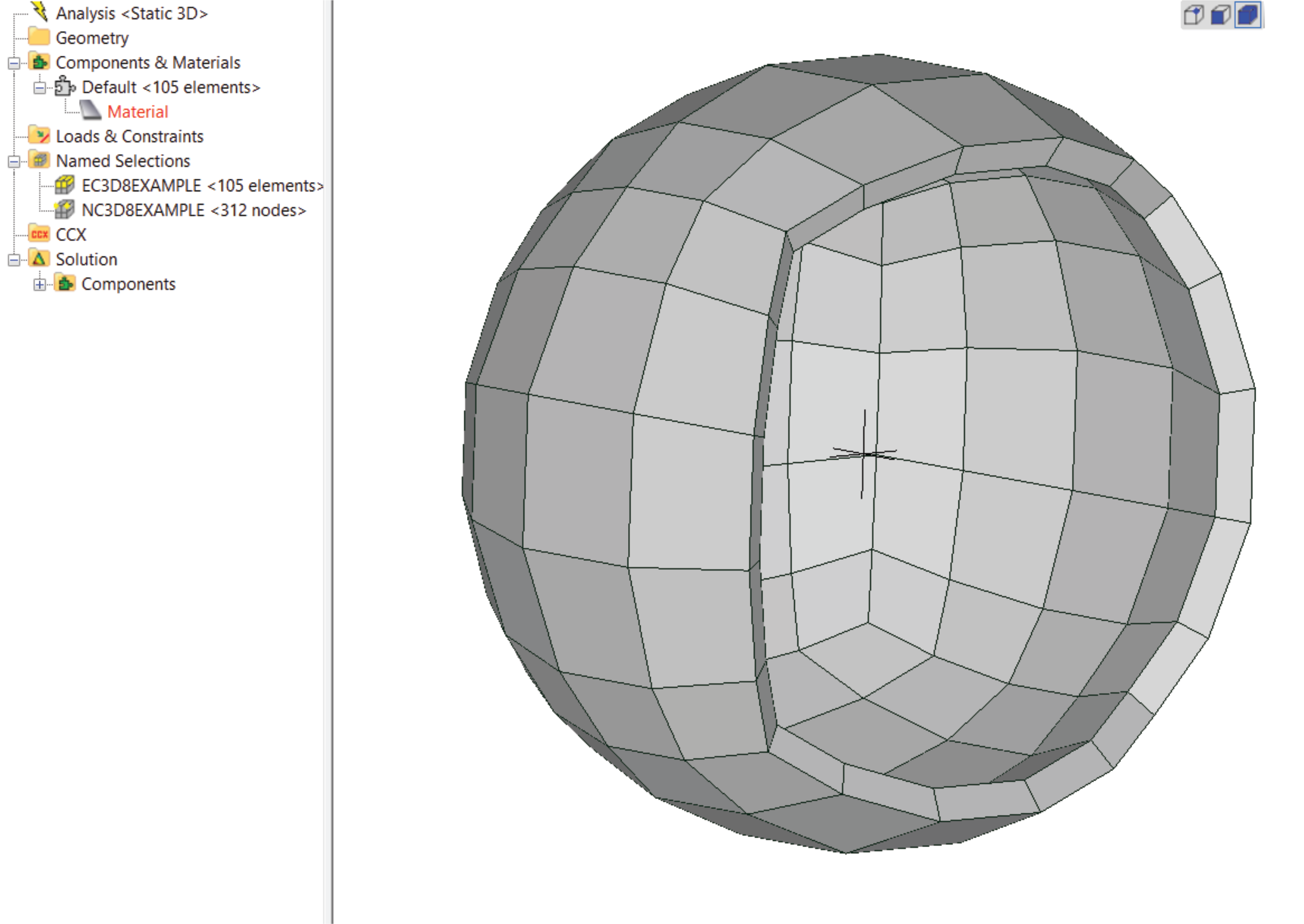
Task: Select the red Material tree item
Action: point(138,112)
